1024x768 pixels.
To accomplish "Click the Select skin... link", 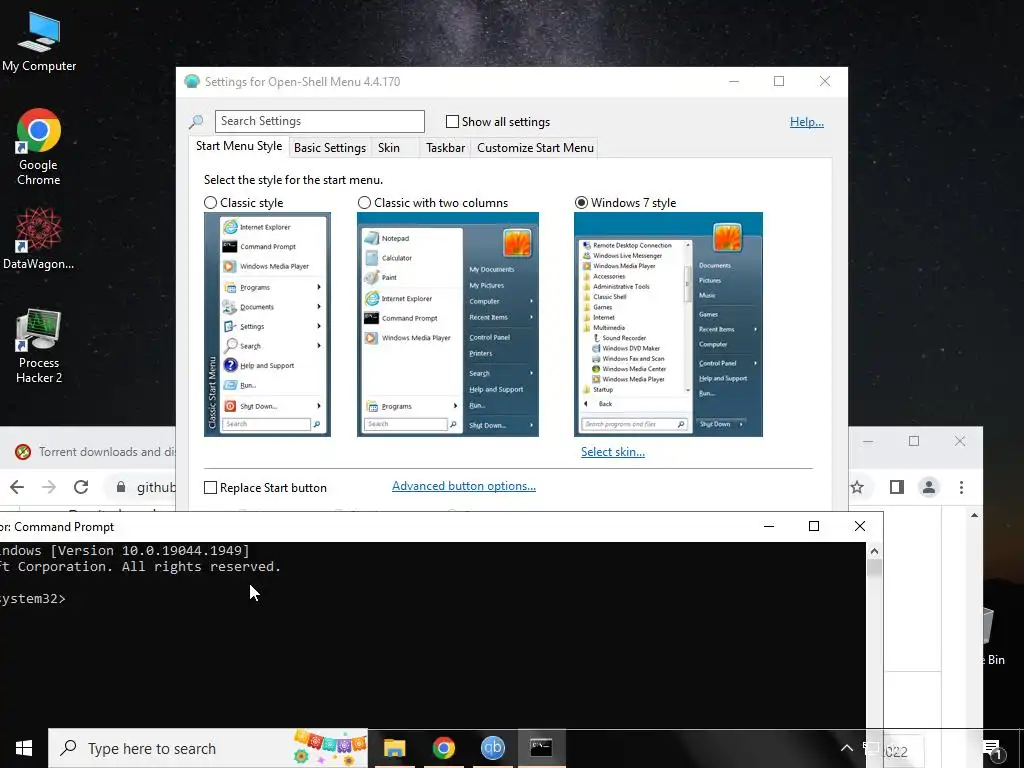I will click(x=613, y=452).
